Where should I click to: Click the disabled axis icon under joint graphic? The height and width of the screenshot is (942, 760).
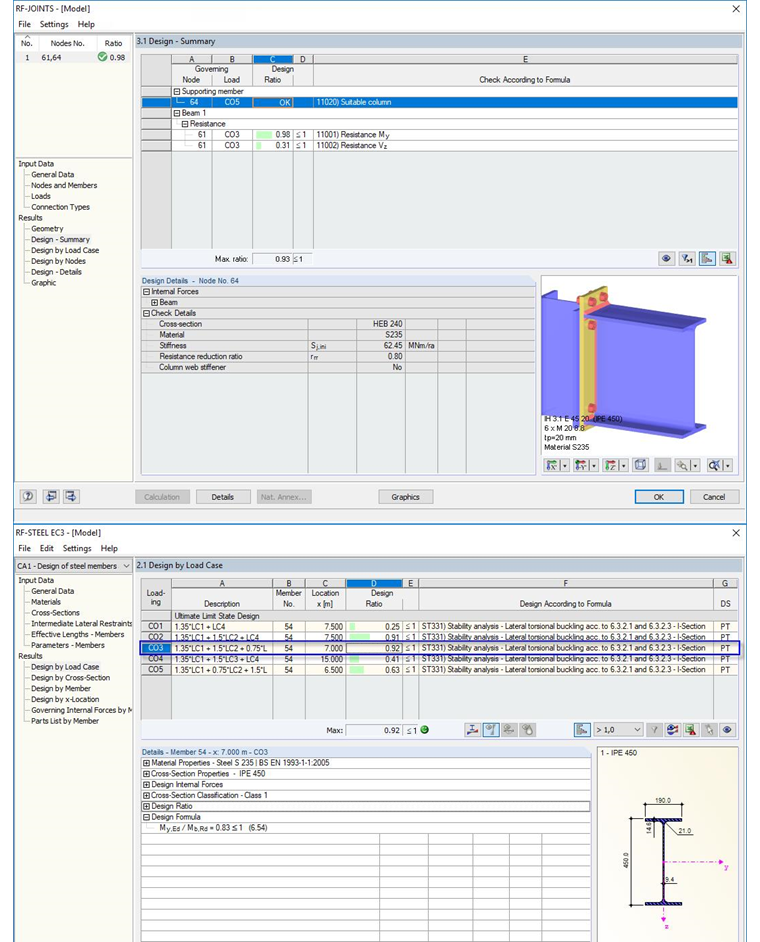pyautogui.click(x=662, y=465)
